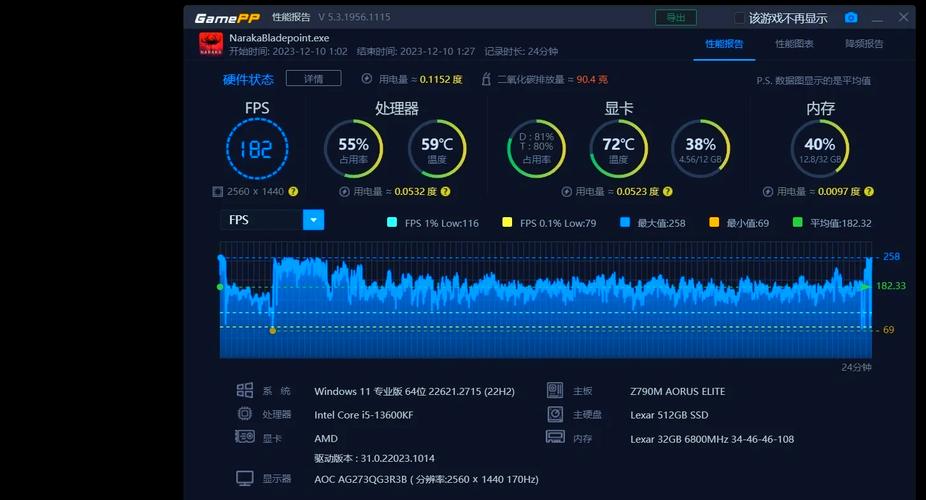Click the processor chip icon in info list
The height and width of the screenshot is (500, 926).
click(244, 414)
